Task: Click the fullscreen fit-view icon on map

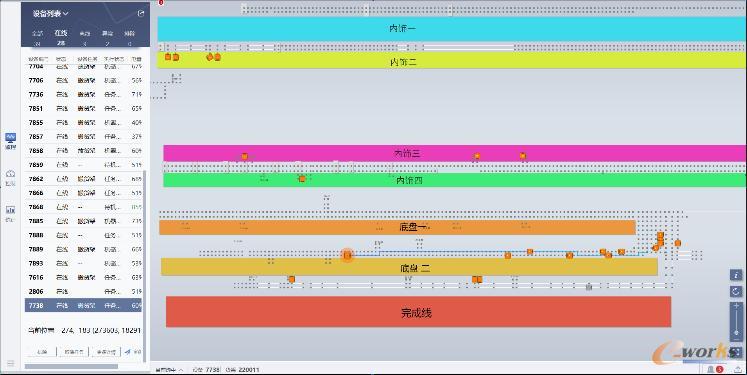Action: (x=737, y=353)
